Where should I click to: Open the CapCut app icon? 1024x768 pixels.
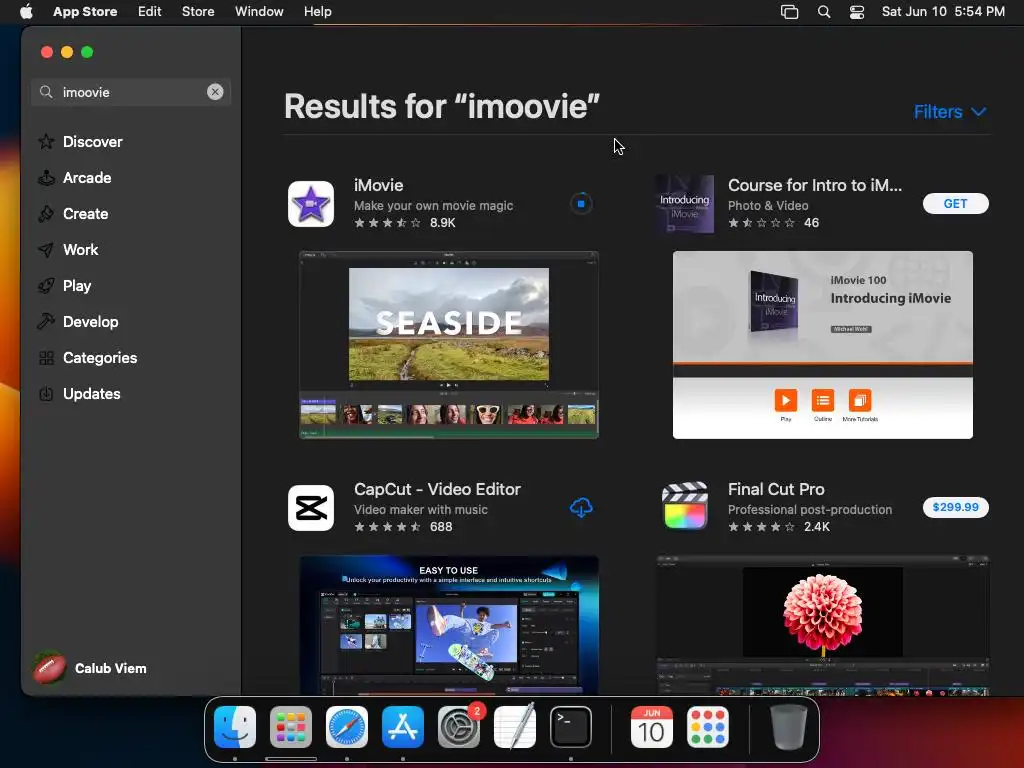tap(311, 507)
